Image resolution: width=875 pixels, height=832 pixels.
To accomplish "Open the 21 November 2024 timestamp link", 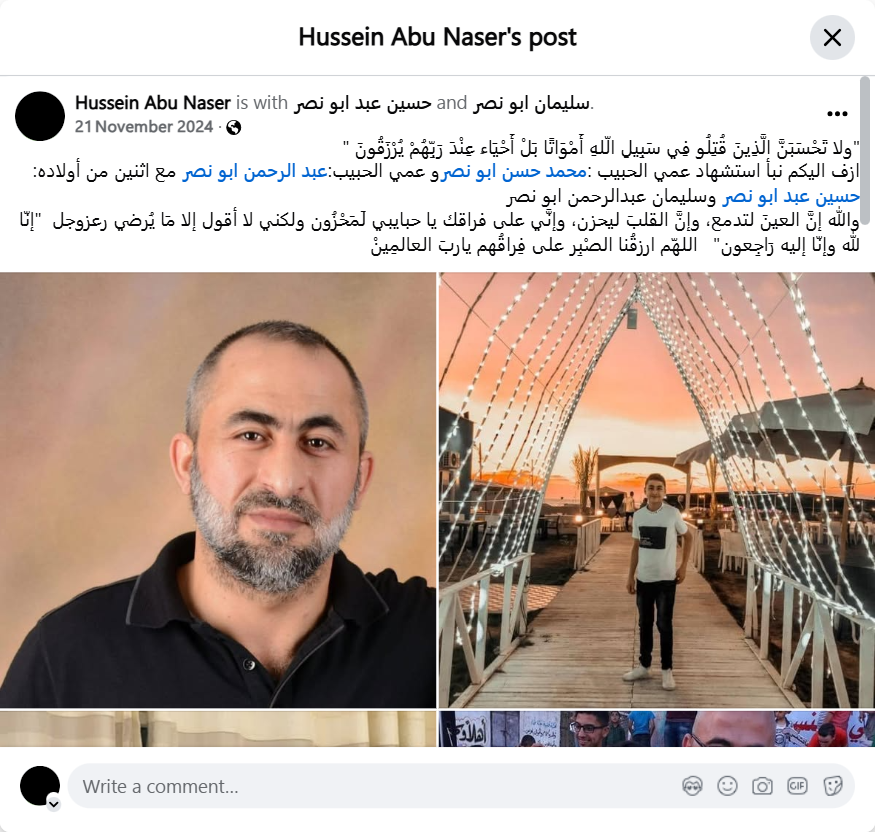I will pos(144,127).
